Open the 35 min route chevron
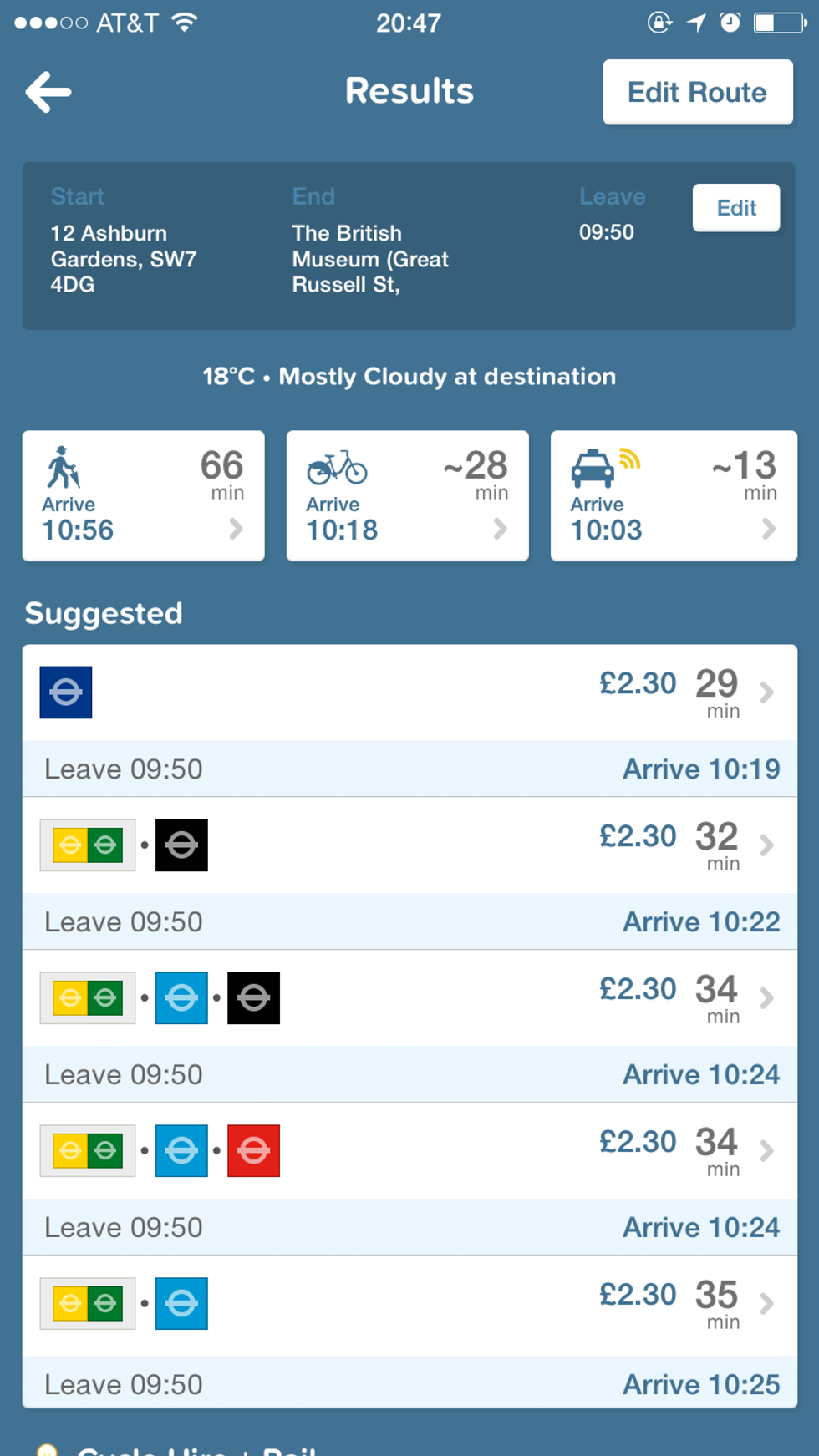819x1456 pixels. 766,1304
